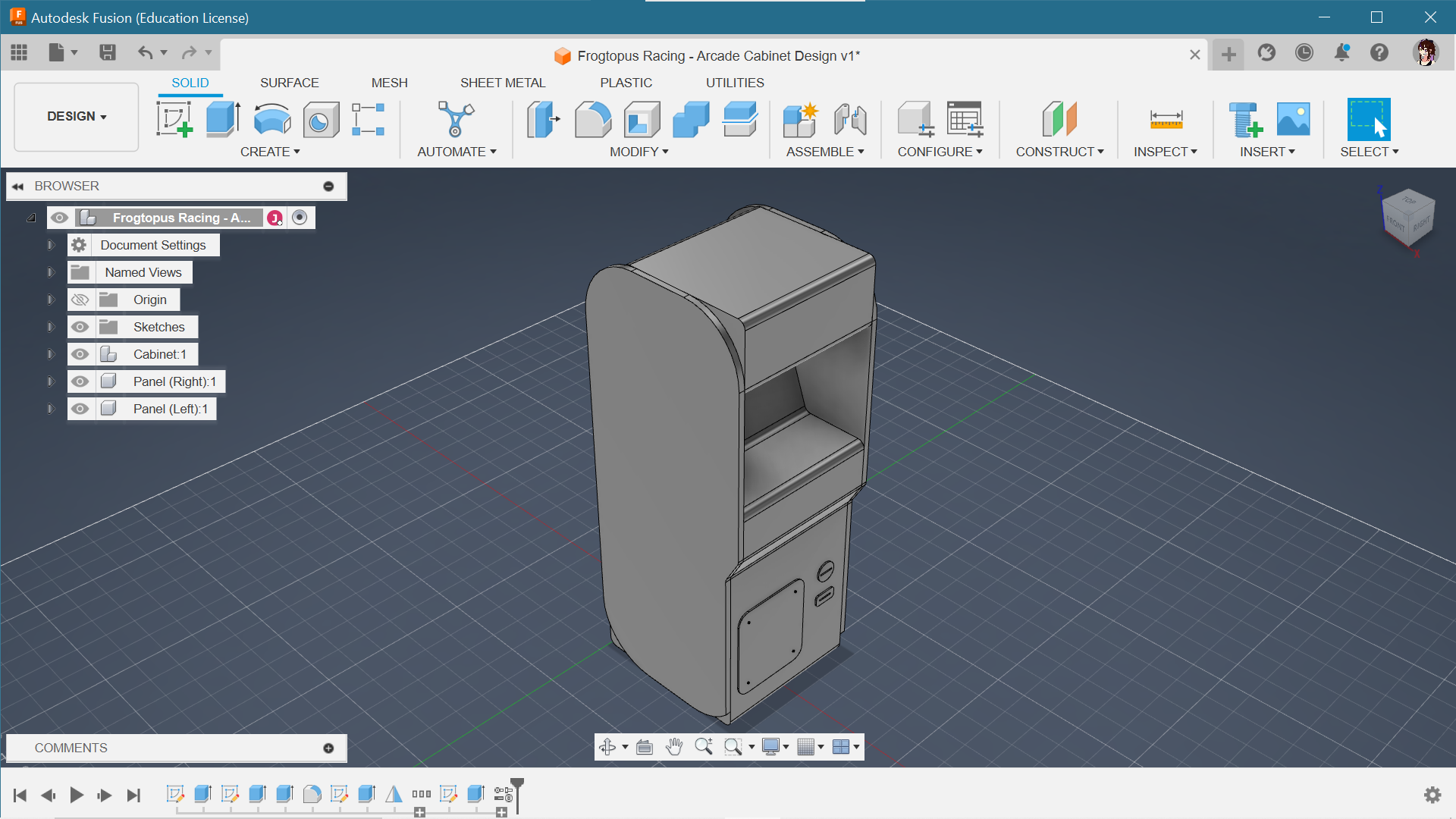This screenshot has width=1456, height=819.
Task: Click the ViewCube orientation cube
Action: (1408, 218)
